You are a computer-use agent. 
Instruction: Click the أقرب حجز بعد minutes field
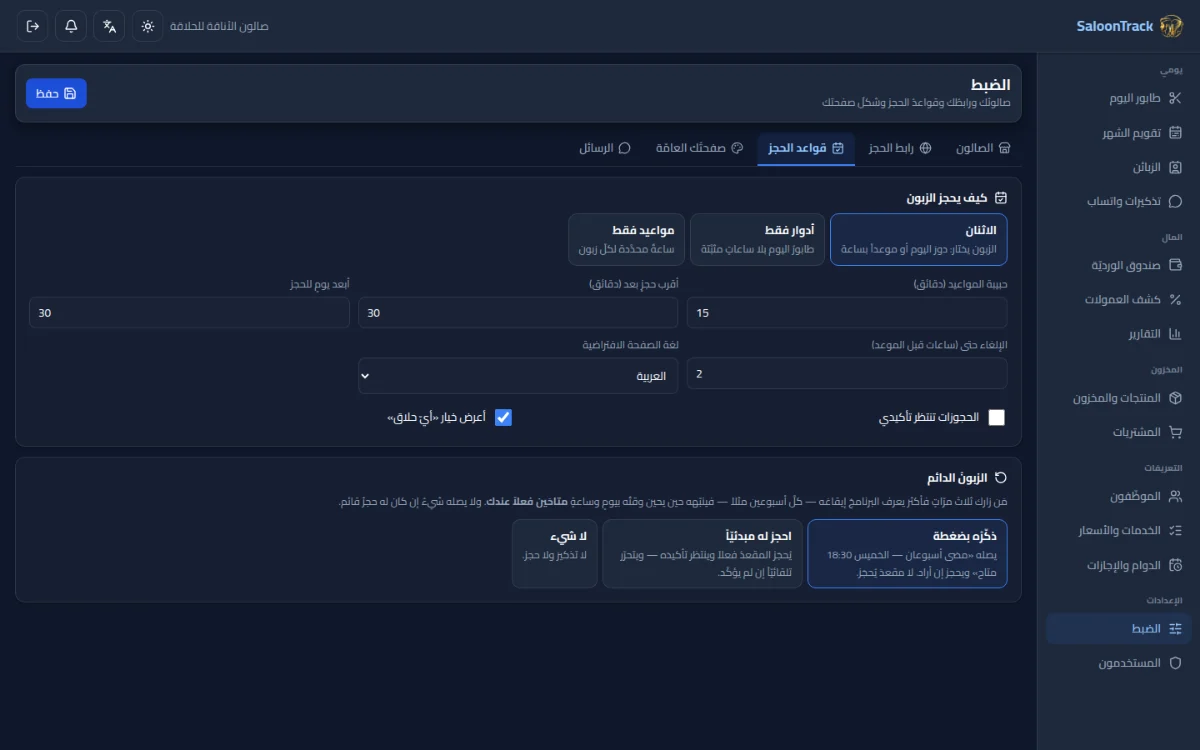(x=518, y=313)
